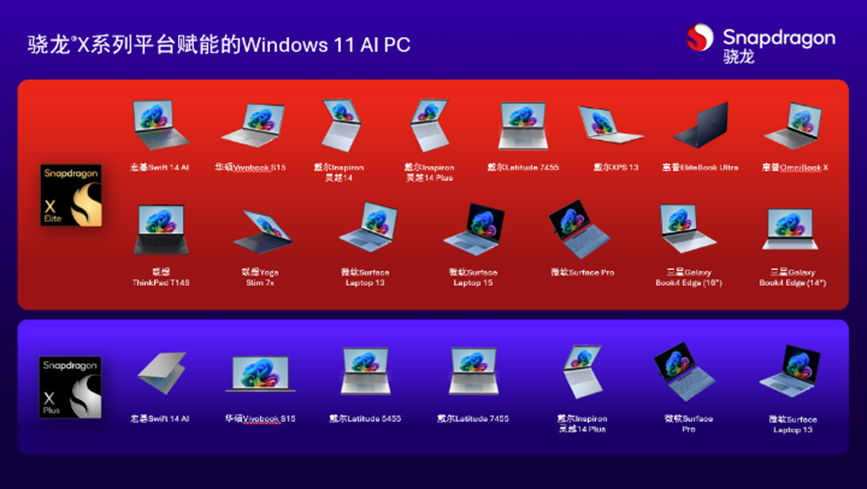Click the 微软Surface Laptop 13 label in X Elite section

coord(365,277)
